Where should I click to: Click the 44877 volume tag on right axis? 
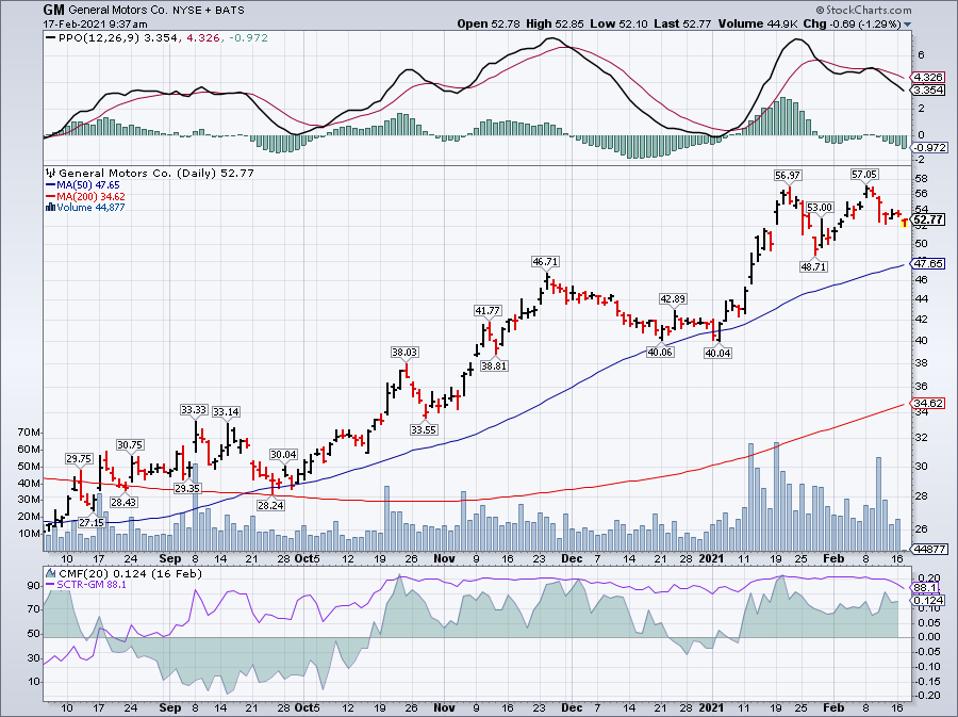(x=930, y=549)
